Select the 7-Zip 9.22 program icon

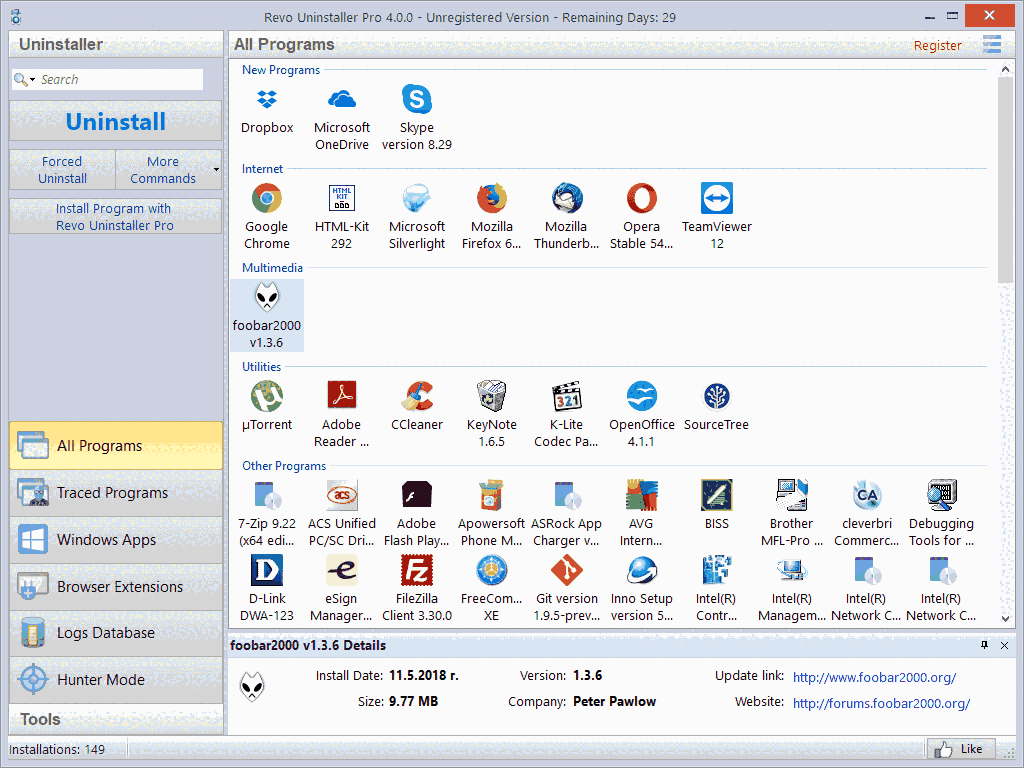pyautogui.click(x=266, y=495)
